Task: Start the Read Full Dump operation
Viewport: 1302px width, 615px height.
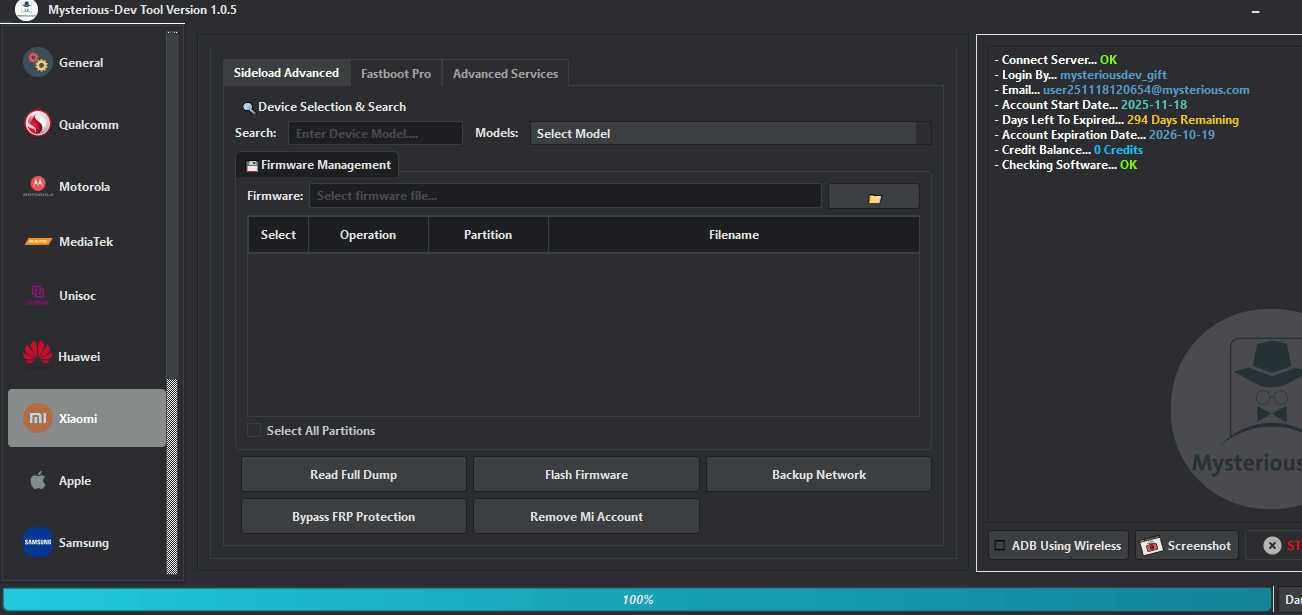Action: (x=353, y=473)
